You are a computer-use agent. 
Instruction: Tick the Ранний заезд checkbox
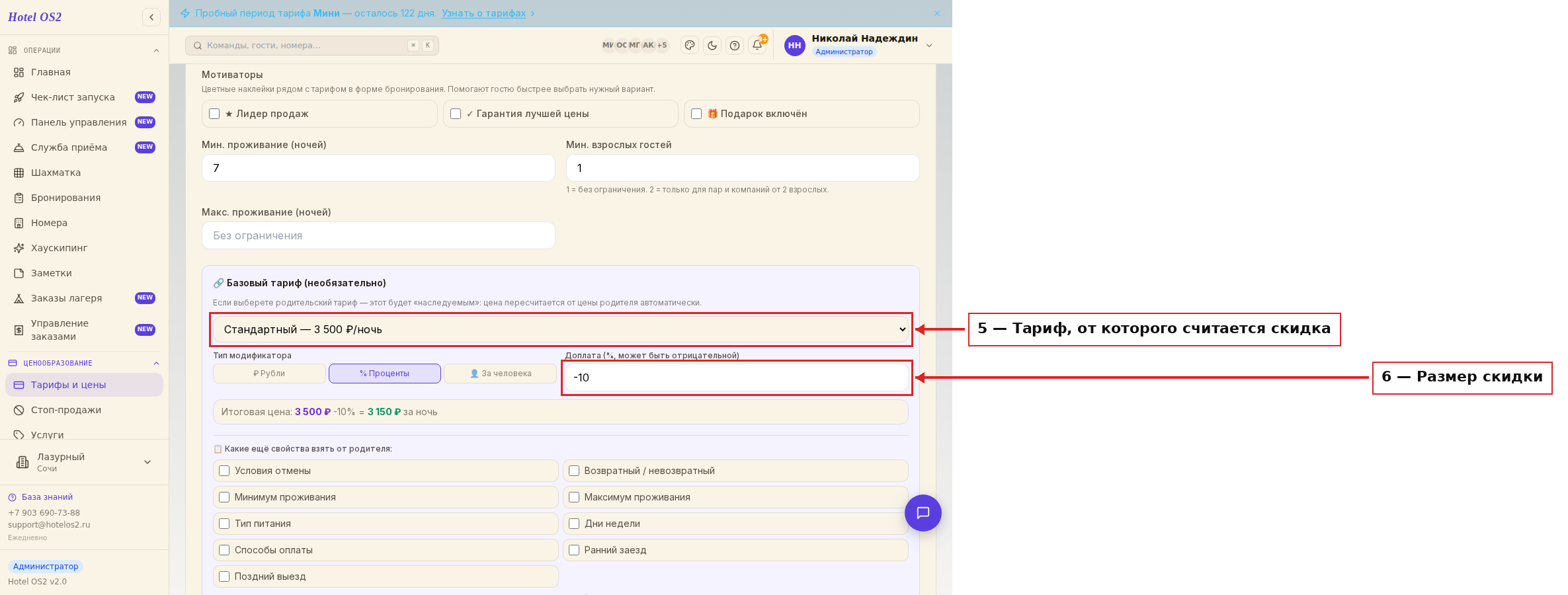(574, 550)
